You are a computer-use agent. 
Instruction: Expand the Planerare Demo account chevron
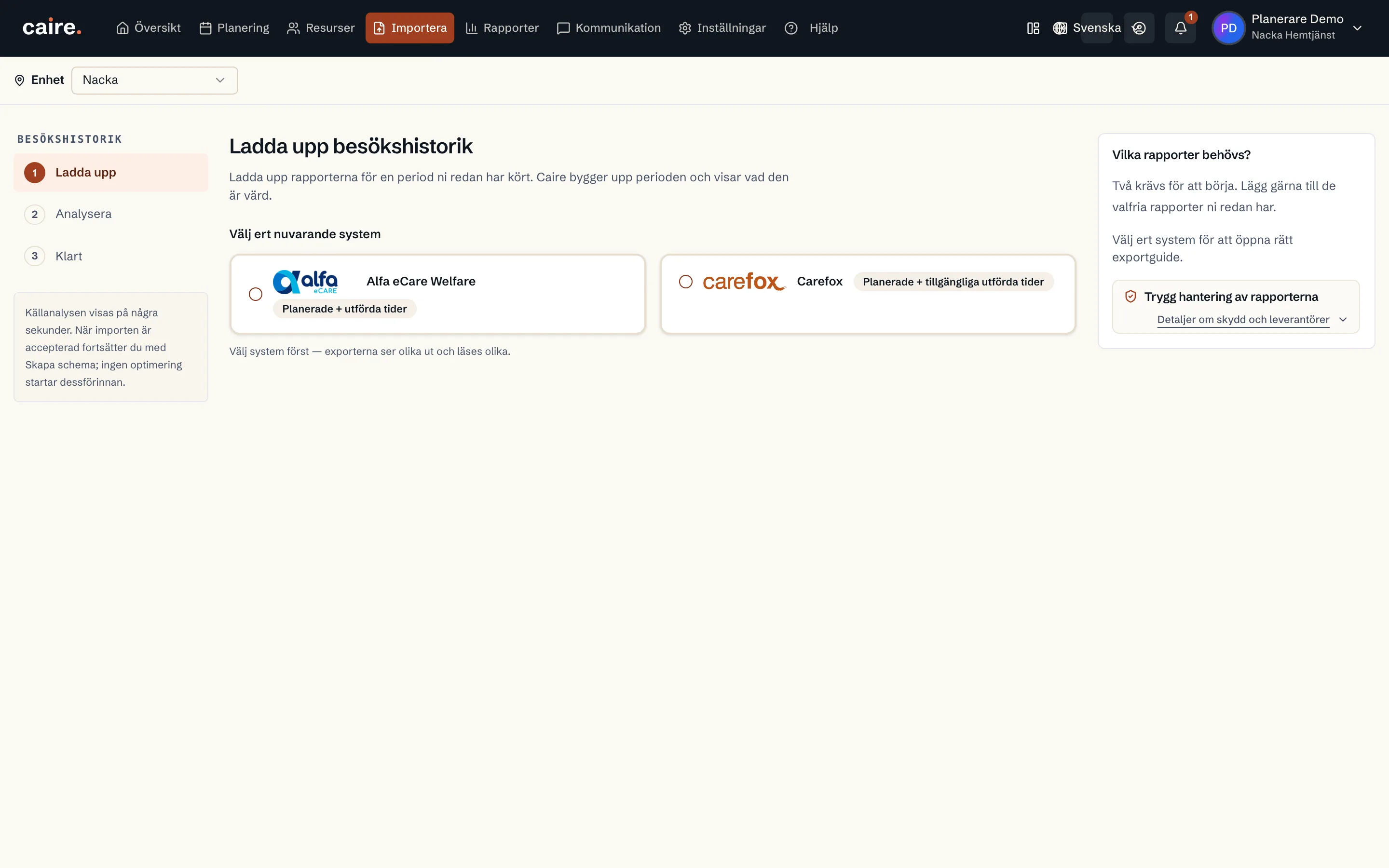pos(1358,28)
